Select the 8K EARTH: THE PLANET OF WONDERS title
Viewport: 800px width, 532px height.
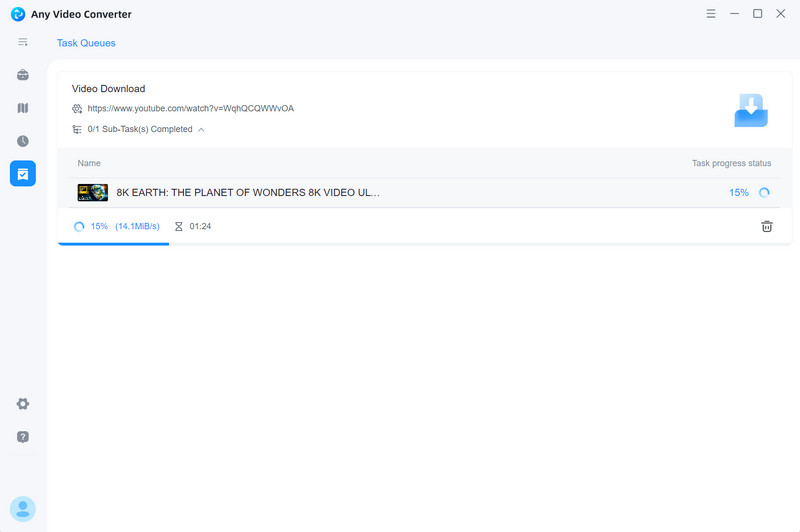click(x=248, y=192)
